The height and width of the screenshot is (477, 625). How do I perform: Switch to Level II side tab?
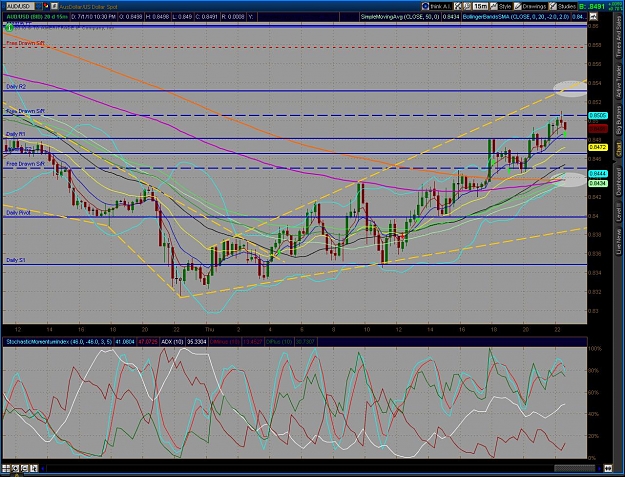click(x=619, y=213)
